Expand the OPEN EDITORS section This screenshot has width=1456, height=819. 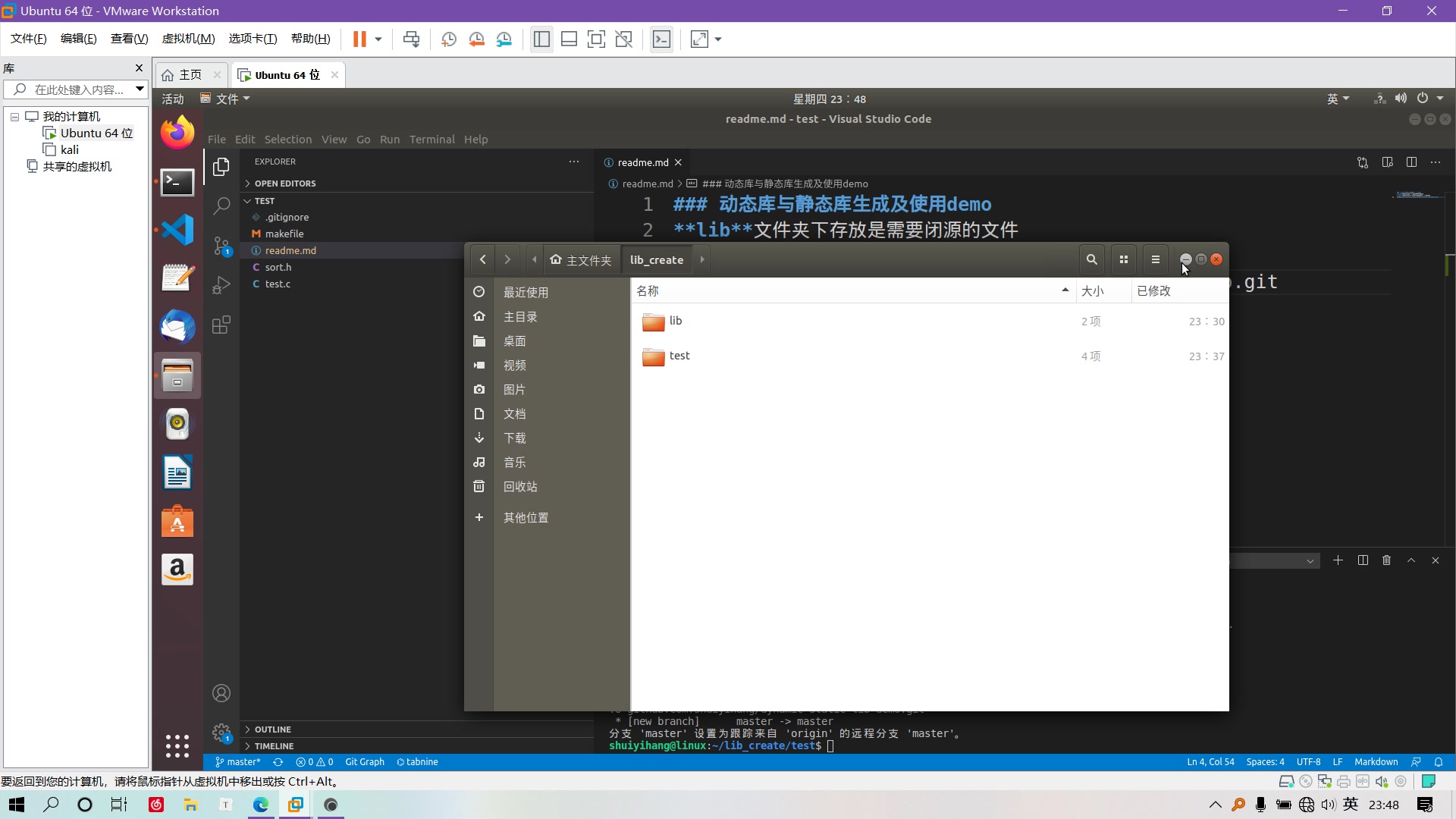point(284,184)
